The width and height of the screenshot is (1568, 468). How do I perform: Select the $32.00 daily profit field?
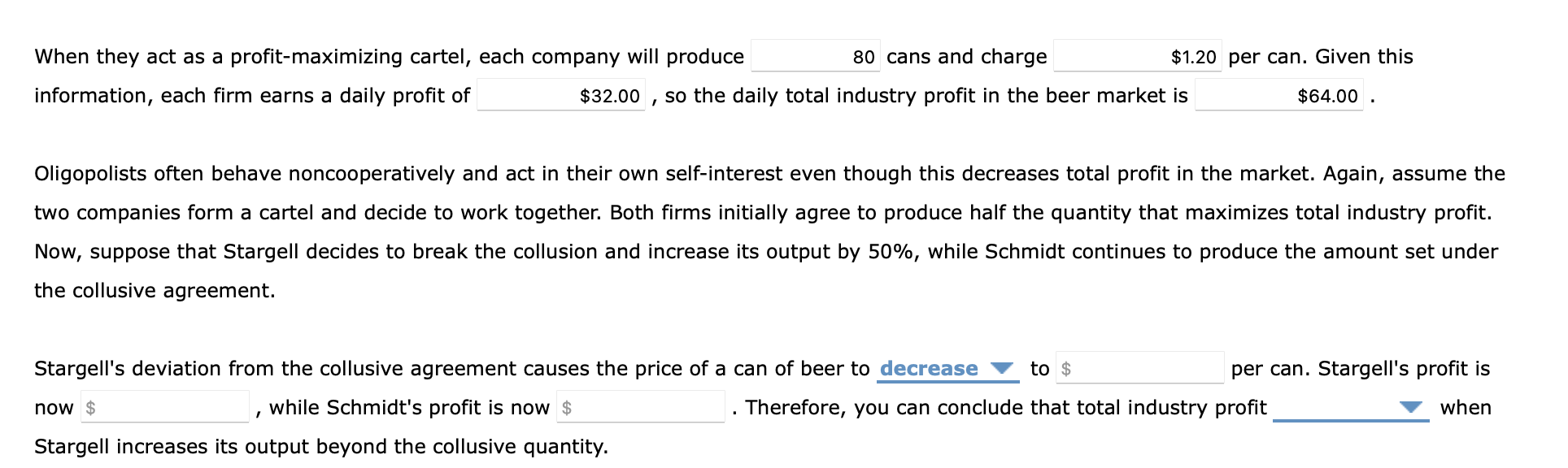[560, 95]
